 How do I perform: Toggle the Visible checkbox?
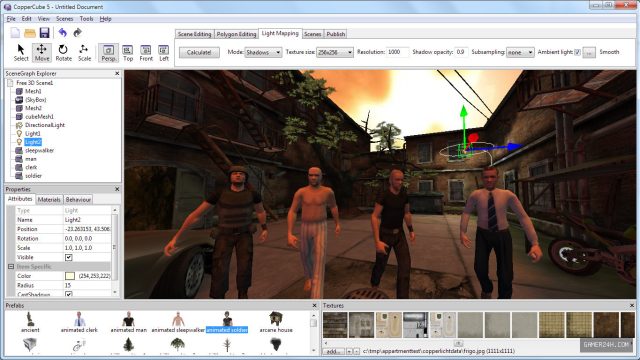pyautogui.click(x=69, y=258)
